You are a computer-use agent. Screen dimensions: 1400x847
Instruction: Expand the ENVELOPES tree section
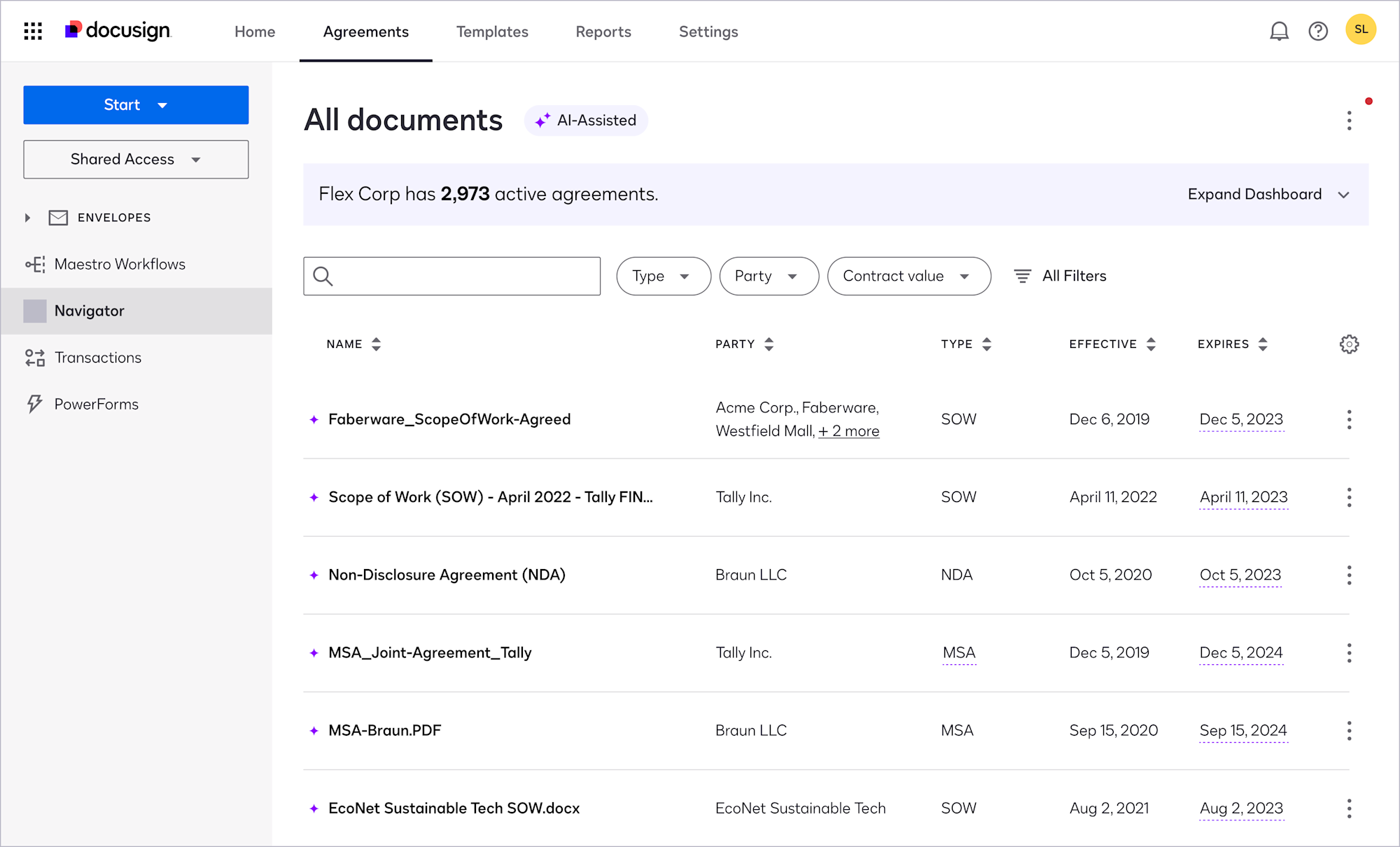click(28, 218)
